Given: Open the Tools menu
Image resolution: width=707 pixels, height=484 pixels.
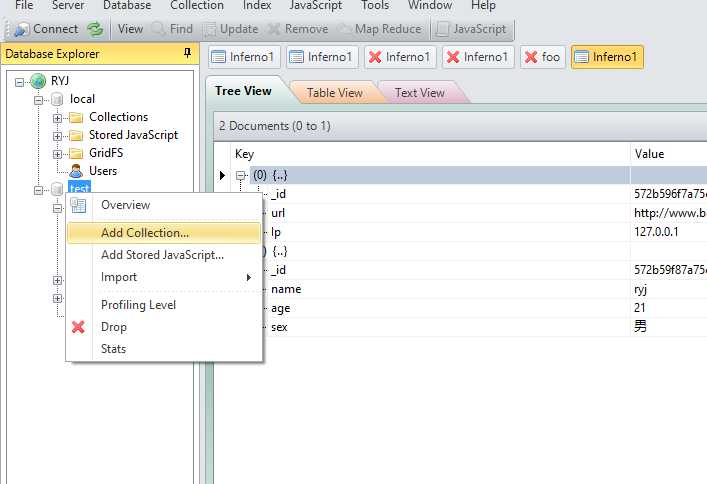Looking at the screenshot, I should [375, 5].
